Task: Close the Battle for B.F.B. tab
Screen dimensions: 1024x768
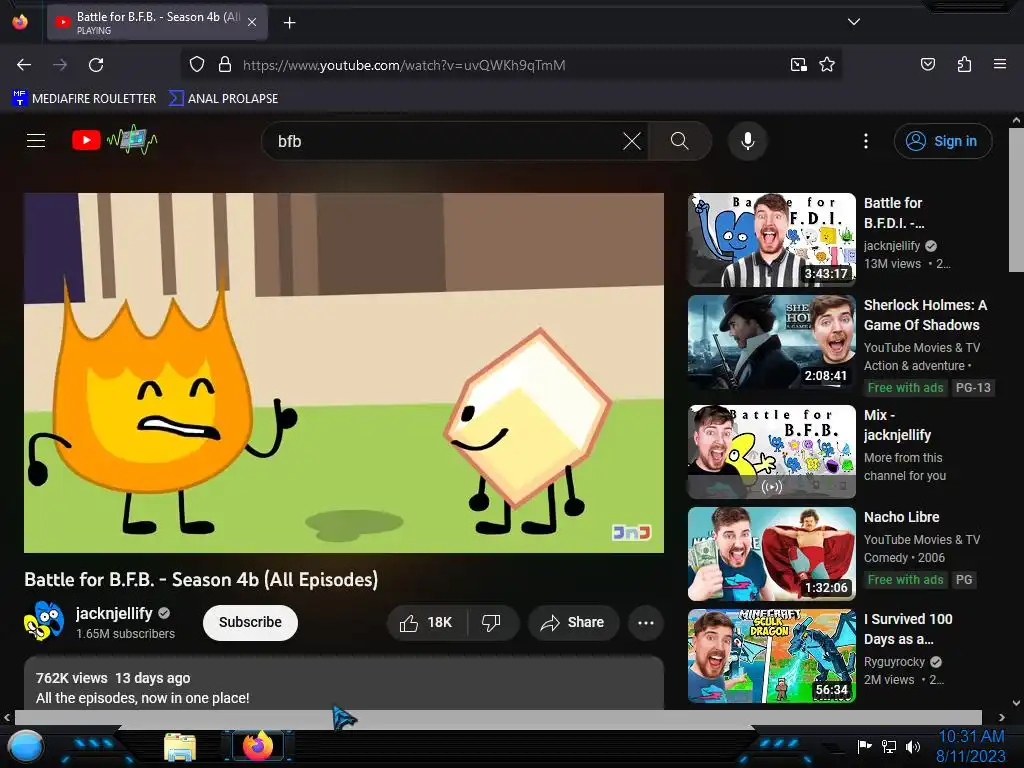Action: point(252,22)
